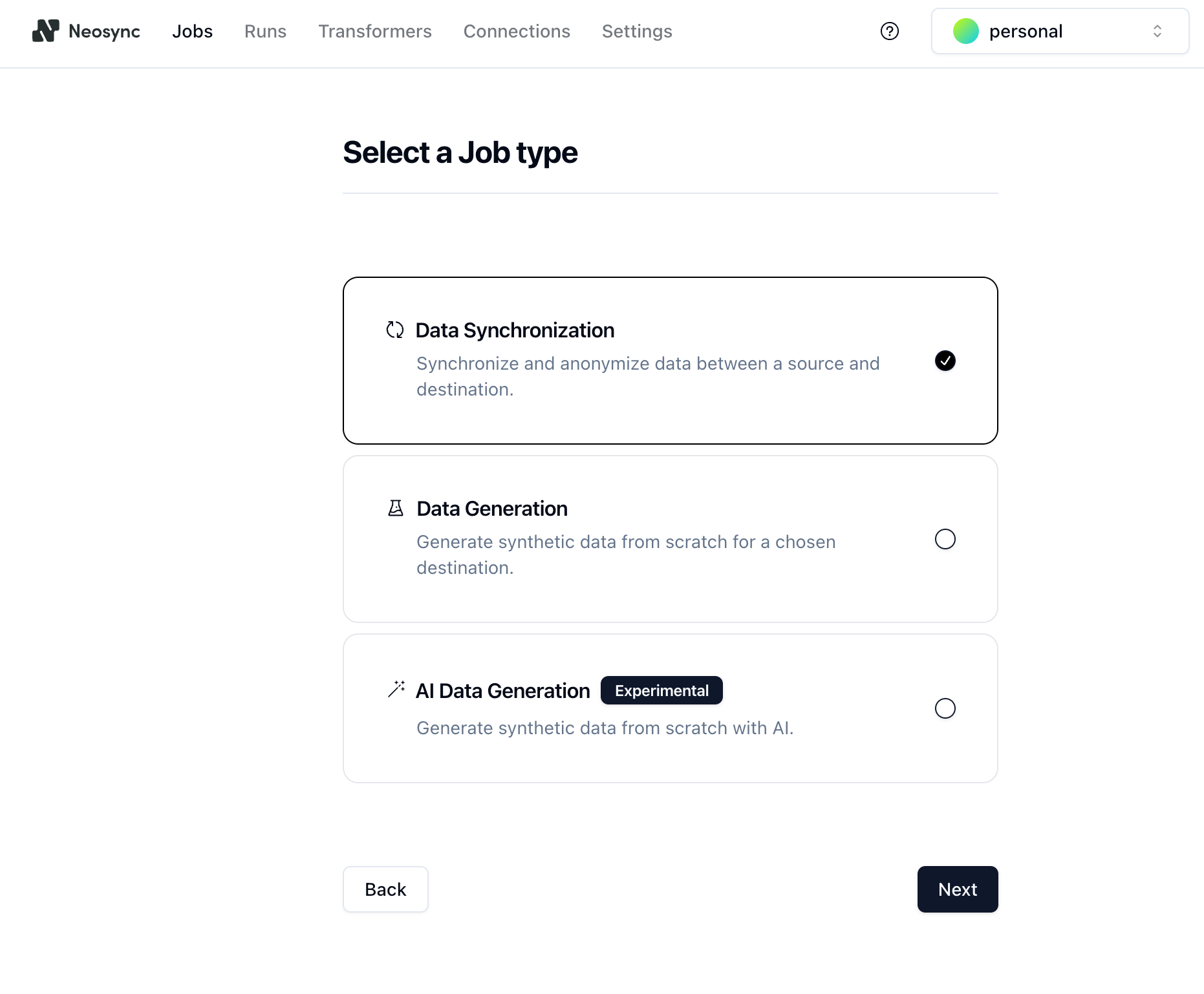Click the Next button

(x=958, y=889)
